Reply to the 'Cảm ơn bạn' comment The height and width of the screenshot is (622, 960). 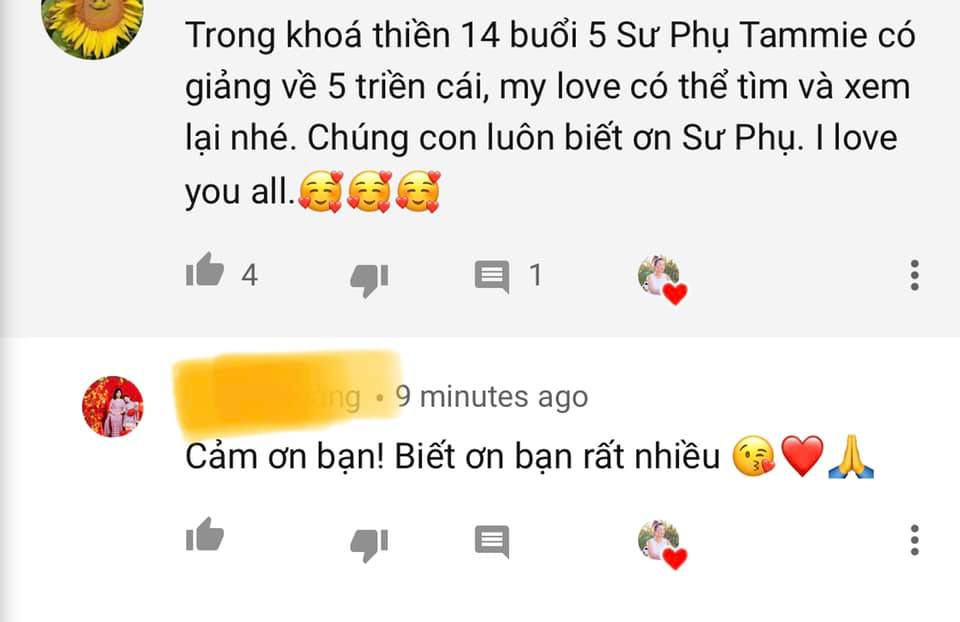coord(492,541)
